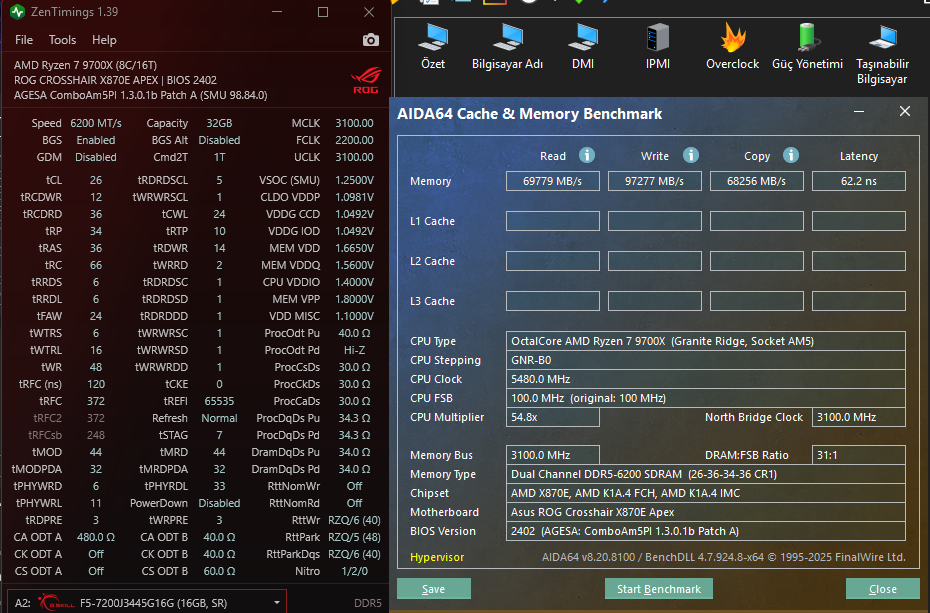Image resolution: width=930 pixels, height=613 pixels.
Task: Open the Overclock flame icon
Action: tap(732, 47)
